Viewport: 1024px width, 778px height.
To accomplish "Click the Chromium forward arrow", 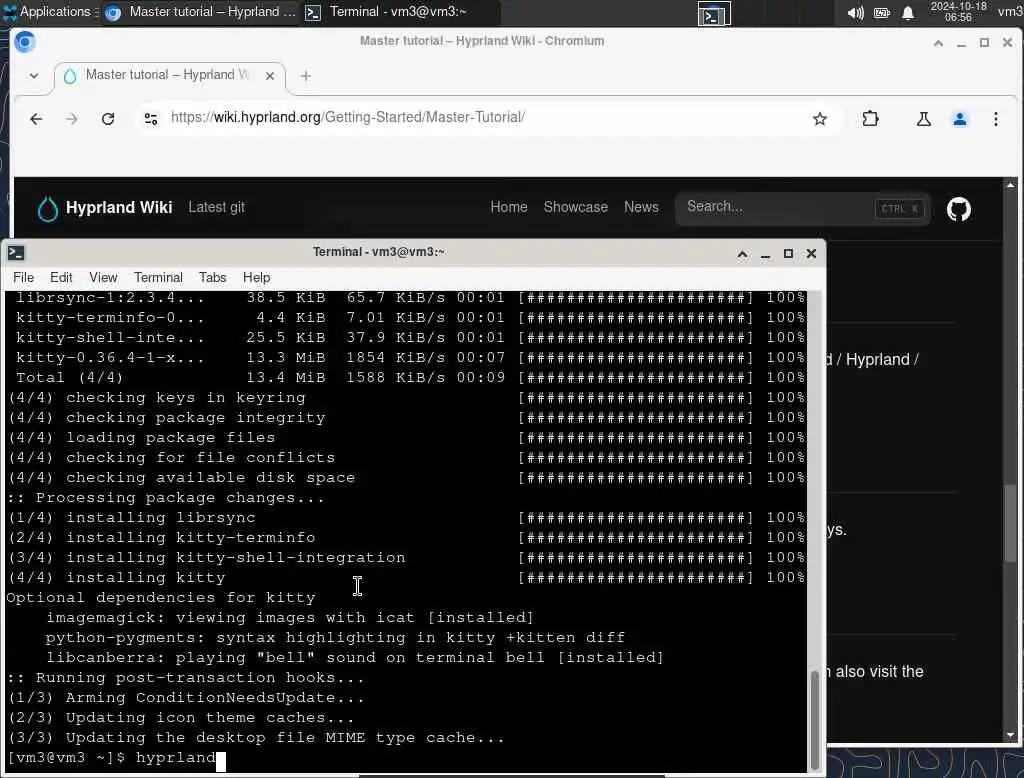I will pos(72,119).
